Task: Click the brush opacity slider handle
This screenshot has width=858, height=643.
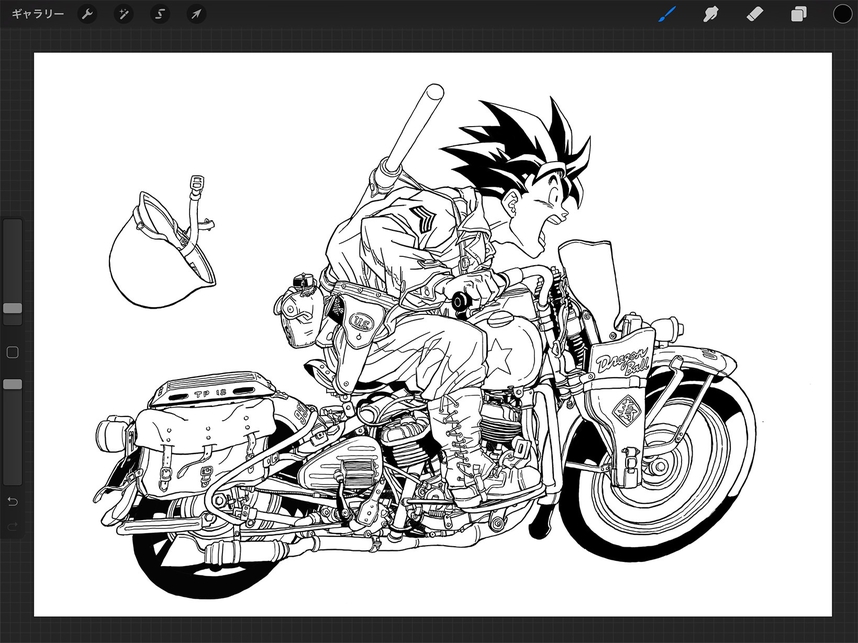Action: click(12, 384)
